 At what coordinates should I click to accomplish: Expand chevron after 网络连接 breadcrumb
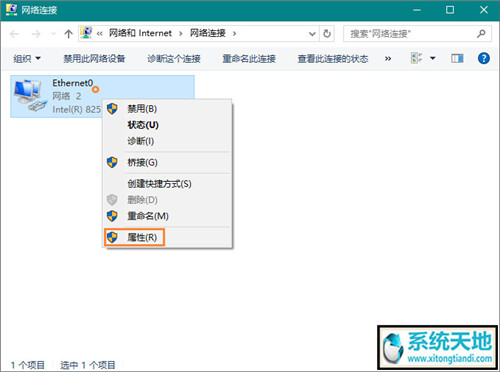(x=234, y=33)
